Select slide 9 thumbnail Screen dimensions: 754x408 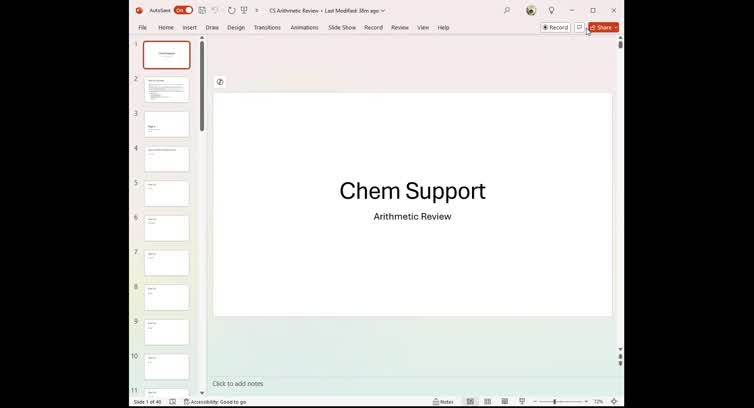[166, 332]
